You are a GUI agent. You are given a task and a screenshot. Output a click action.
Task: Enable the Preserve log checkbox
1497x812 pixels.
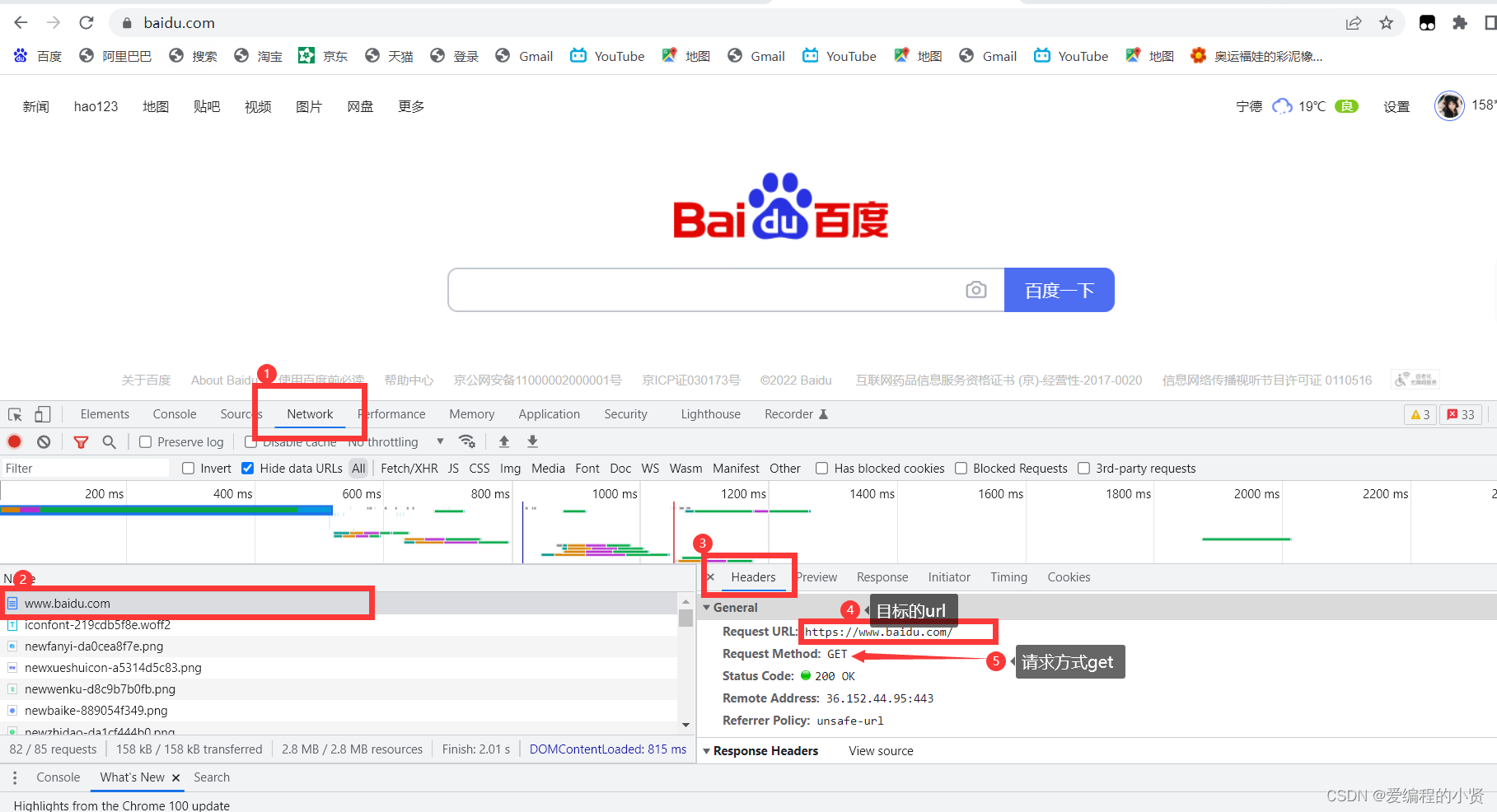click(x=145, y=442)
